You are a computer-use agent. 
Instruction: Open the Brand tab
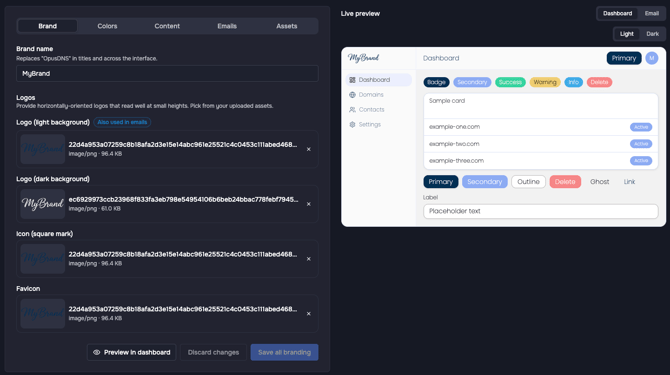coord(47,26)
